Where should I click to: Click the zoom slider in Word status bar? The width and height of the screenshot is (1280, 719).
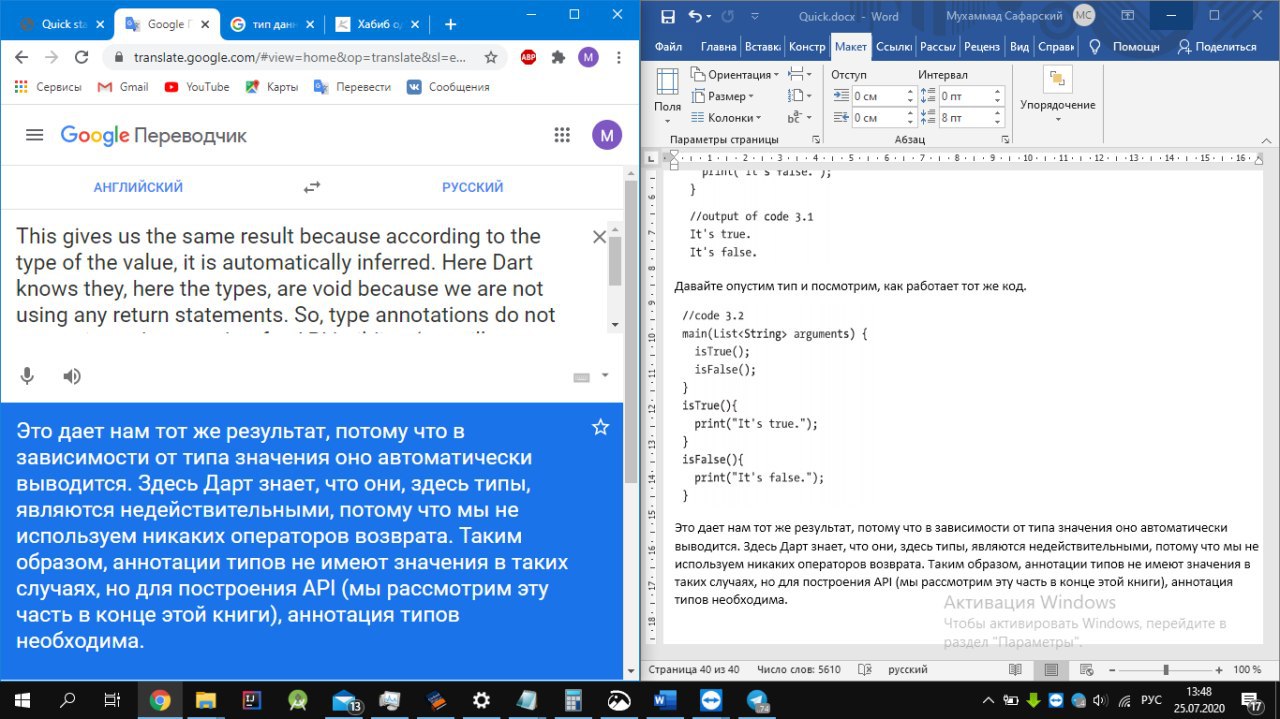click(1165, 669)
